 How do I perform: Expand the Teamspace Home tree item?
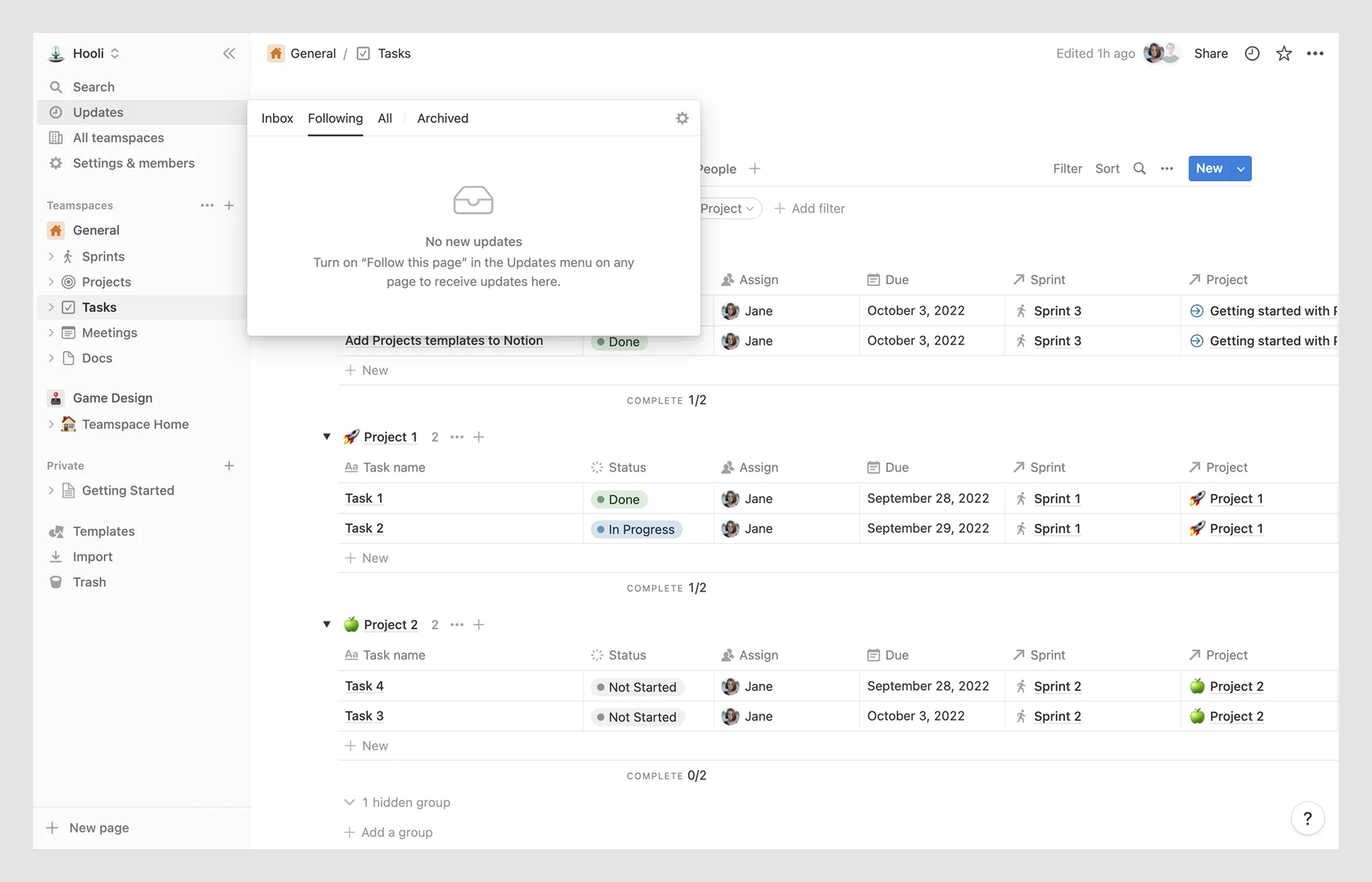[x=51, y=425]
